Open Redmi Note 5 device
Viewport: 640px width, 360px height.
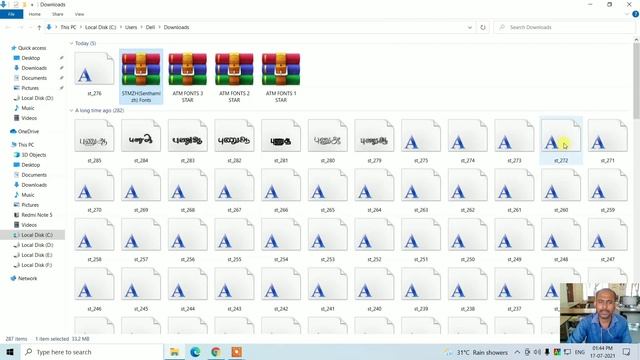click(x=37, y=215)
